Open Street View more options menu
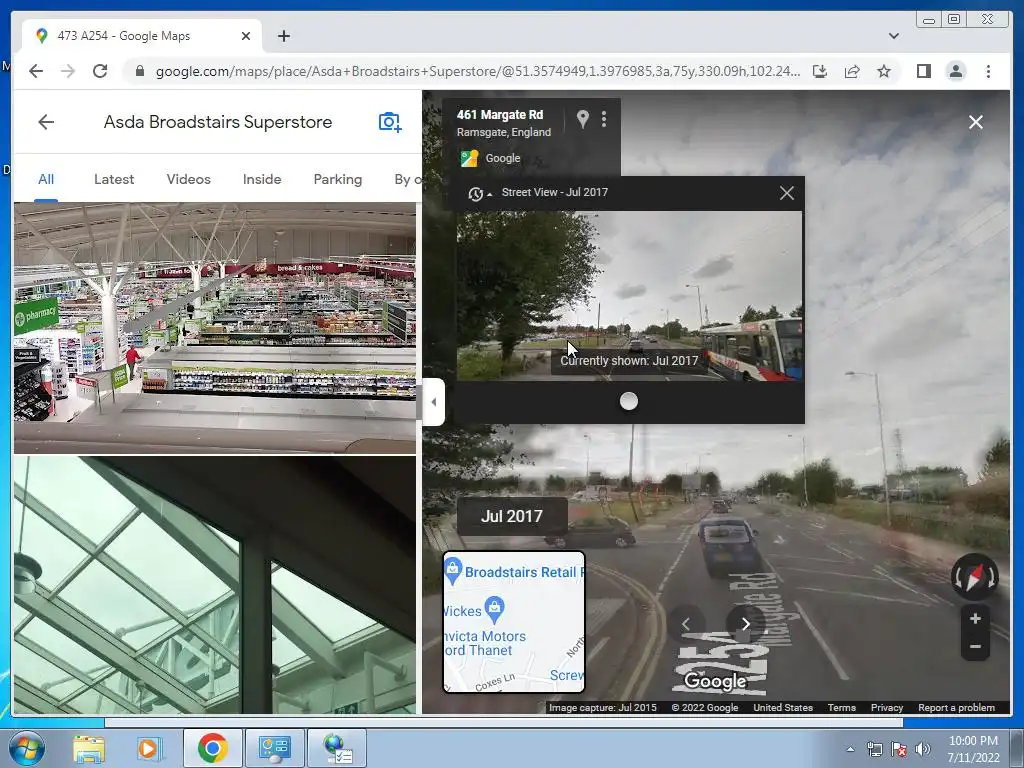Screen dimensions: 1024x768 604,119
